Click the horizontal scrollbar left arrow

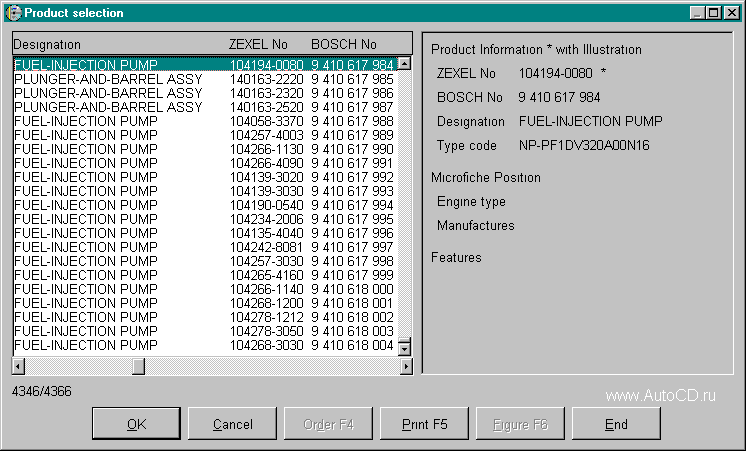[19, 366]
